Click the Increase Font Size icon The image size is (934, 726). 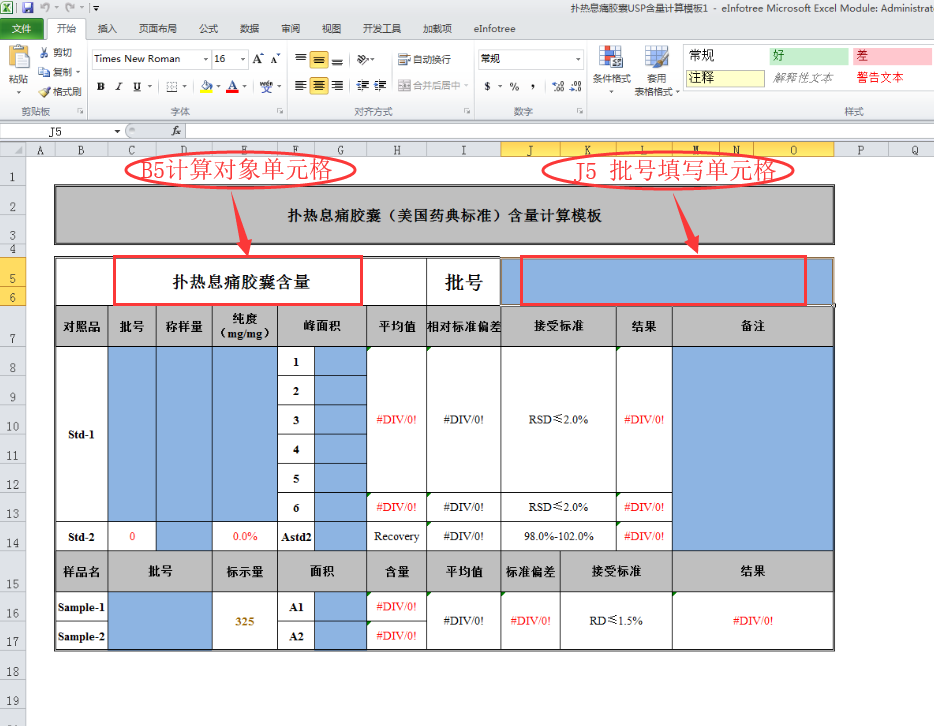pos(259,59)
